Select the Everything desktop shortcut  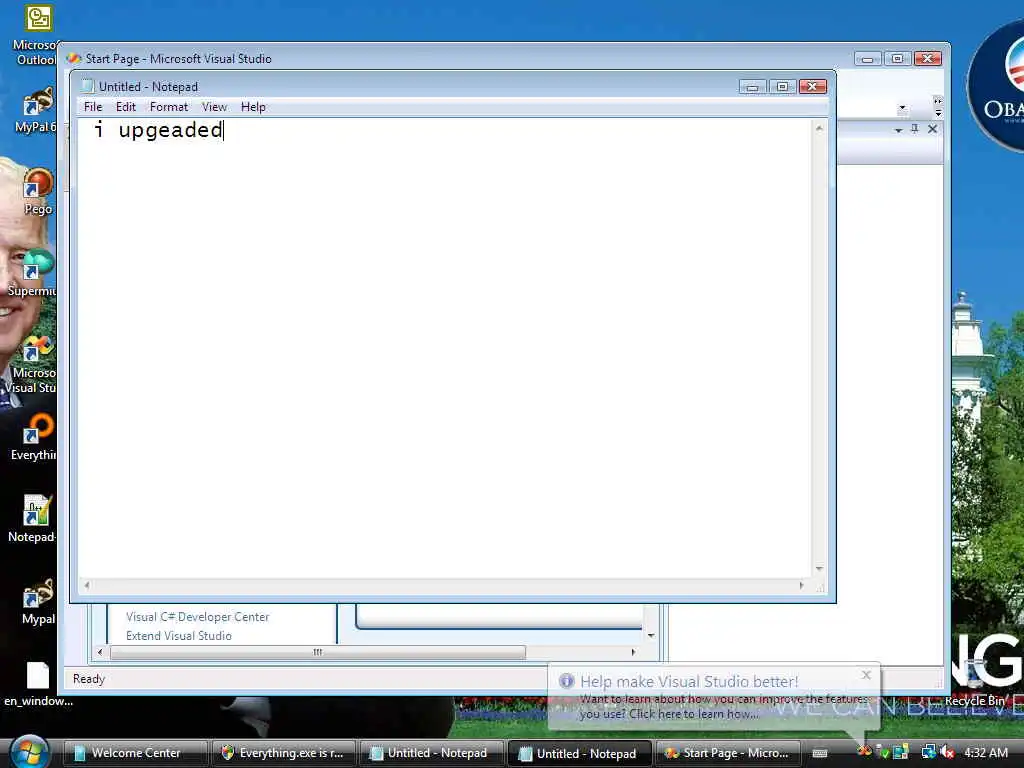click(34, 438)
